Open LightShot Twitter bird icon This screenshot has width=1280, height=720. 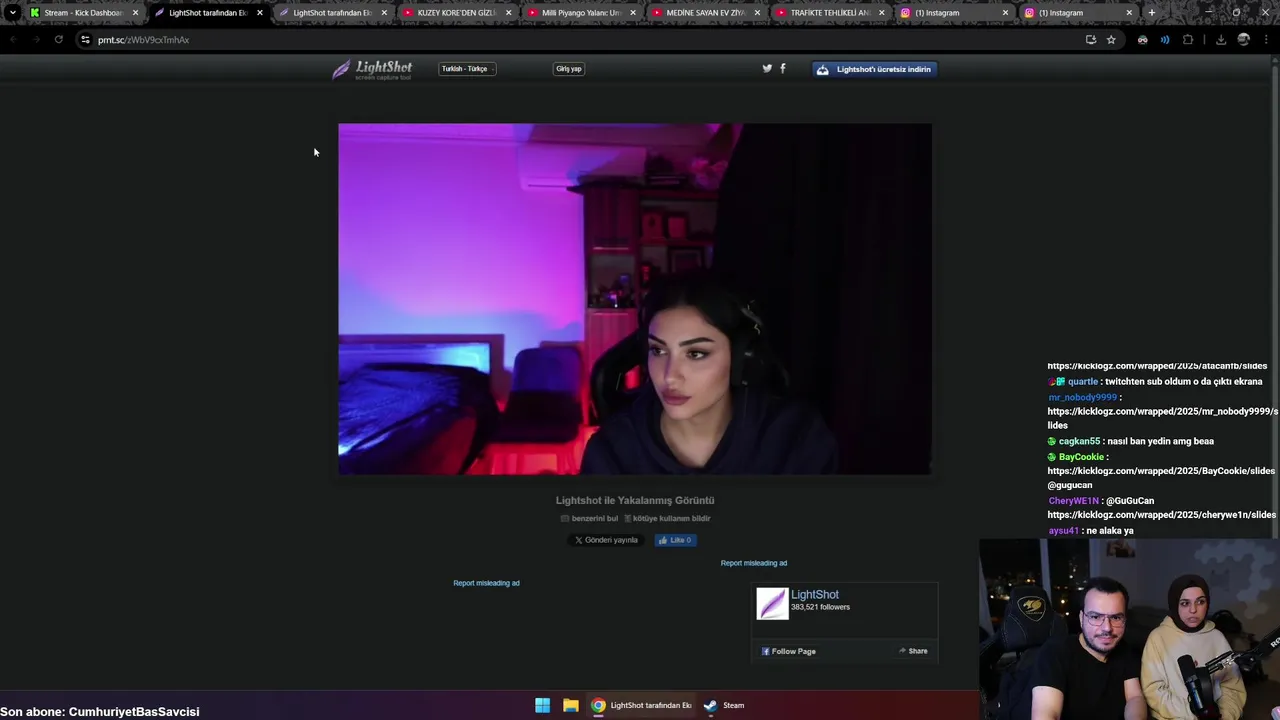(767, 68)
